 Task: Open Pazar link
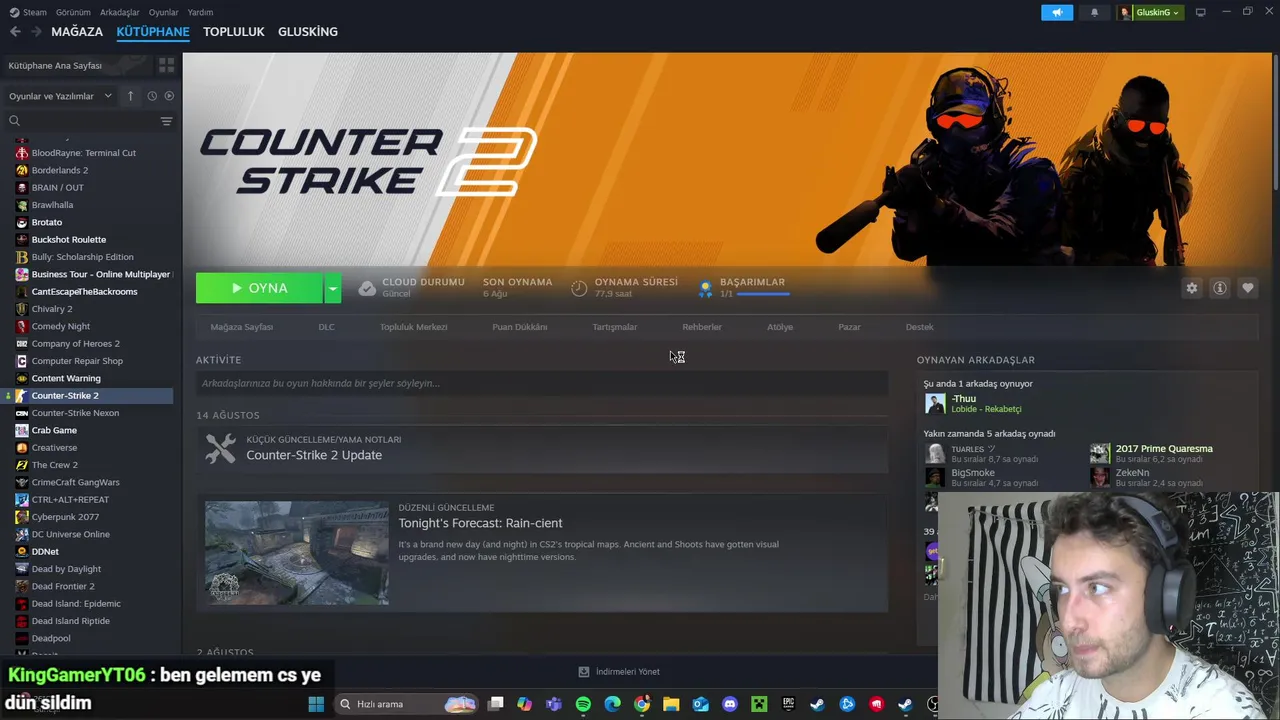[849, 327]
